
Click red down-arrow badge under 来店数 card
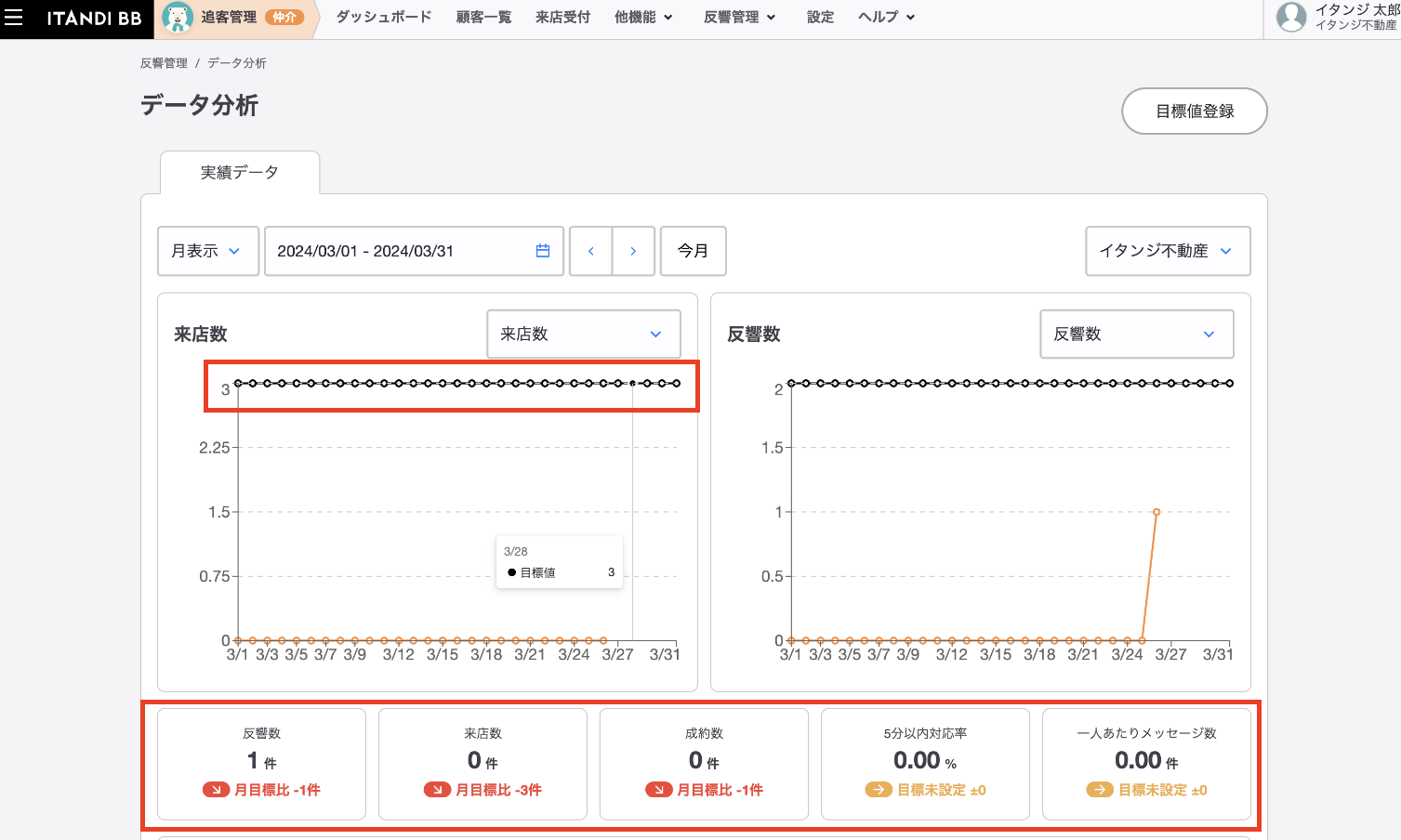(437, 790)
